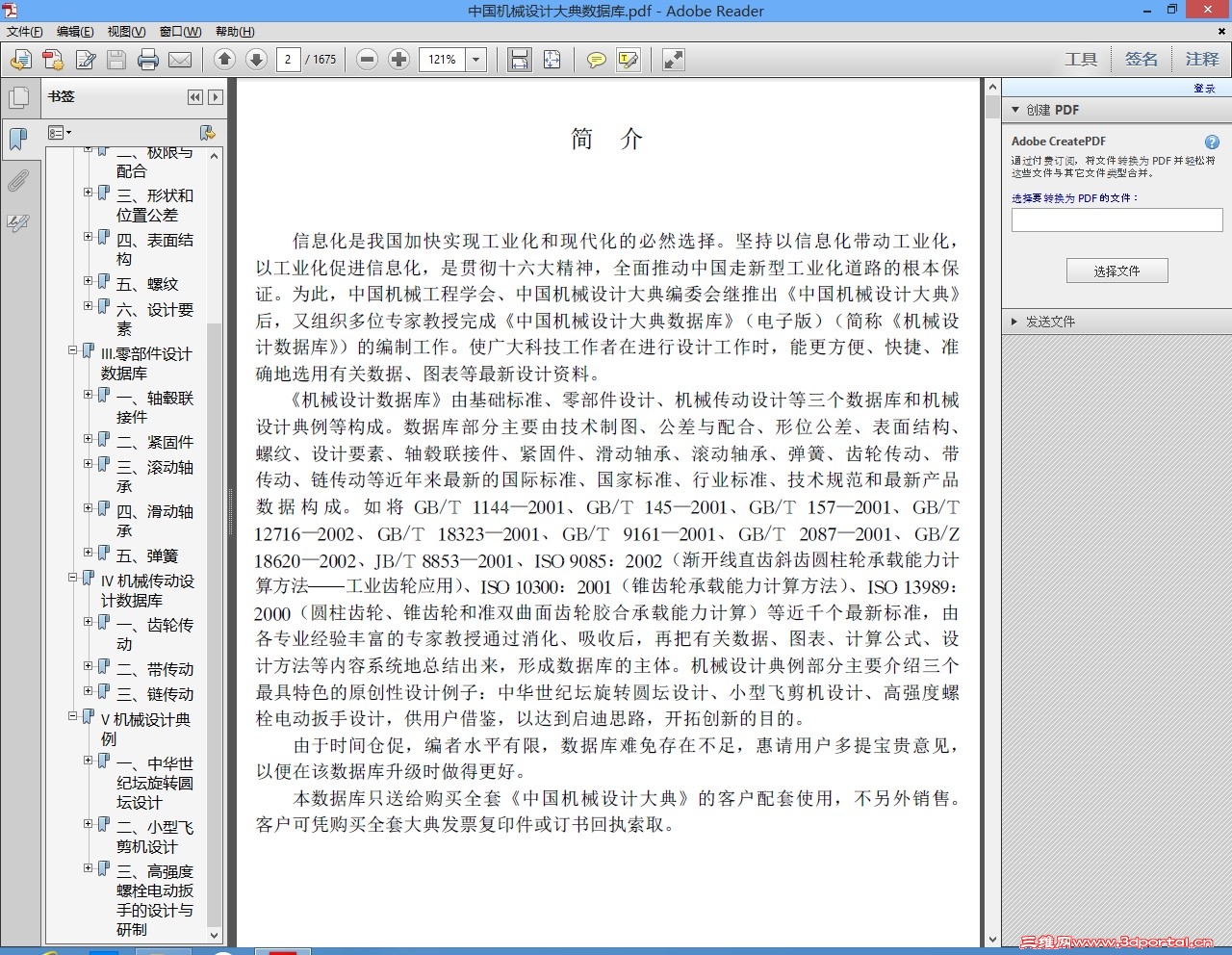This screenshot has width=1232, height=955.
Task: Collapse the bookmarks pane with double-arrow toggle
Action: pyautogui.click(x=194, y=97)
